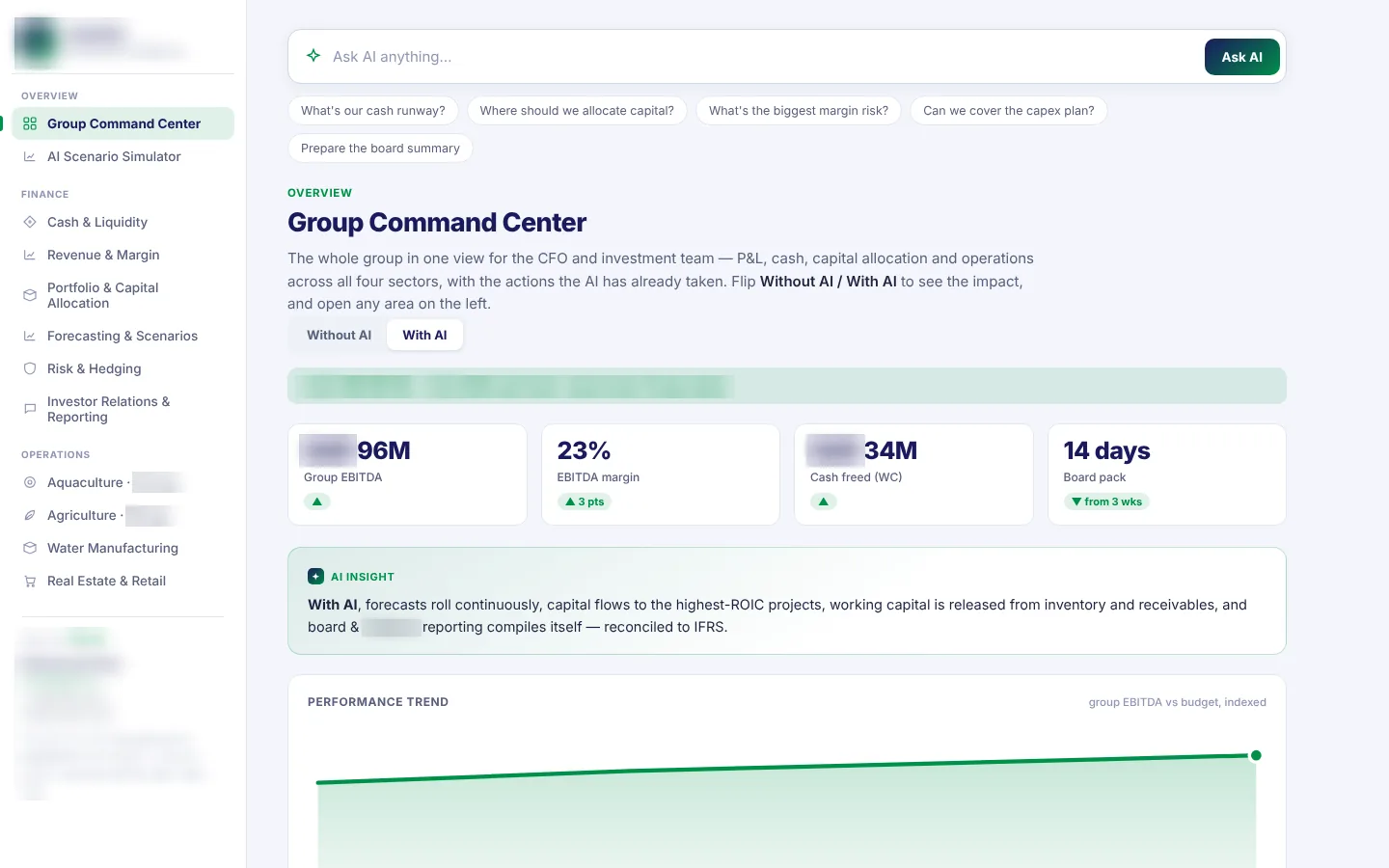The height and width of the screenshot is (868, 1389).
Task: Click the green up arrow under Group EBITDA
Action: [x=316, y=502]
